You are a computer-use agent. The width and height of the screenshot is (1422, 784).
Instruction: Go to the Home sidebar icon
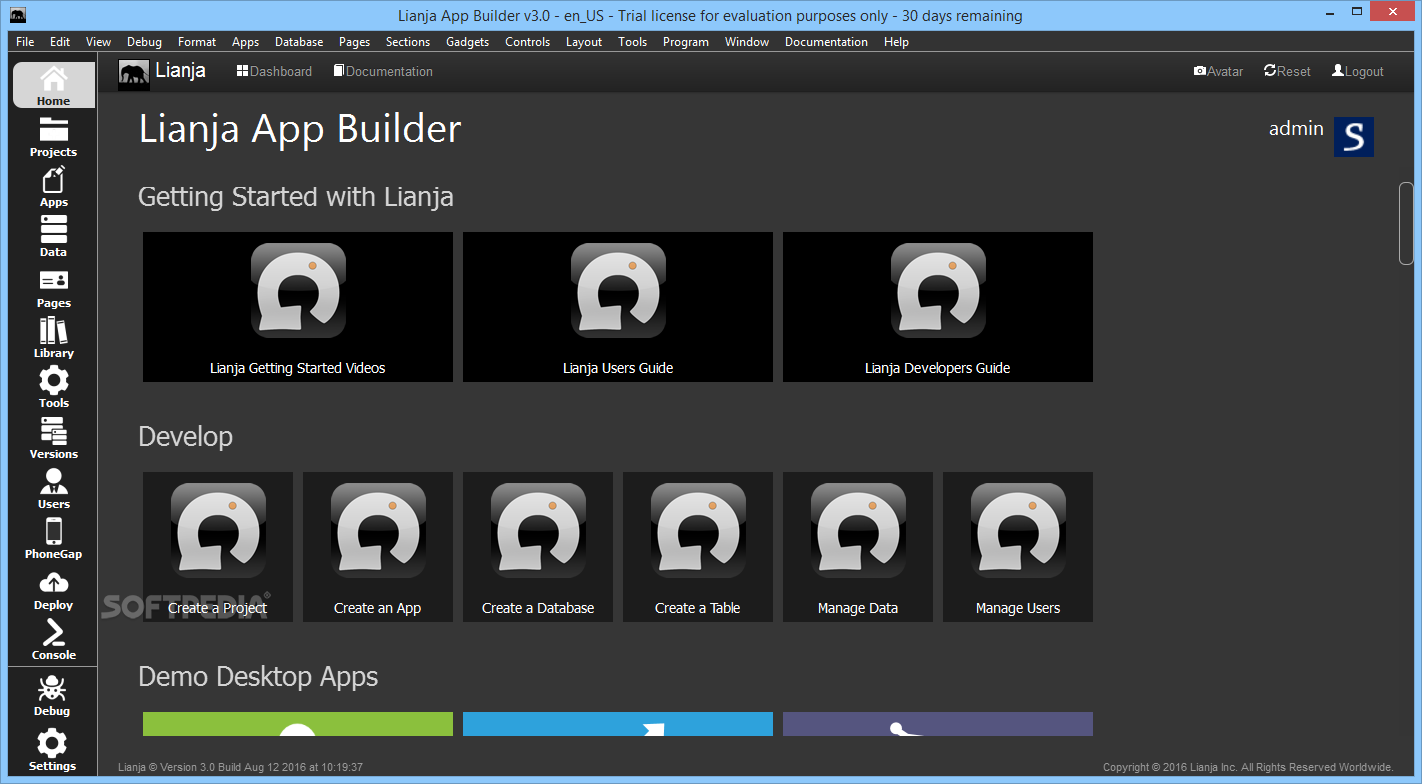(54, 85)
